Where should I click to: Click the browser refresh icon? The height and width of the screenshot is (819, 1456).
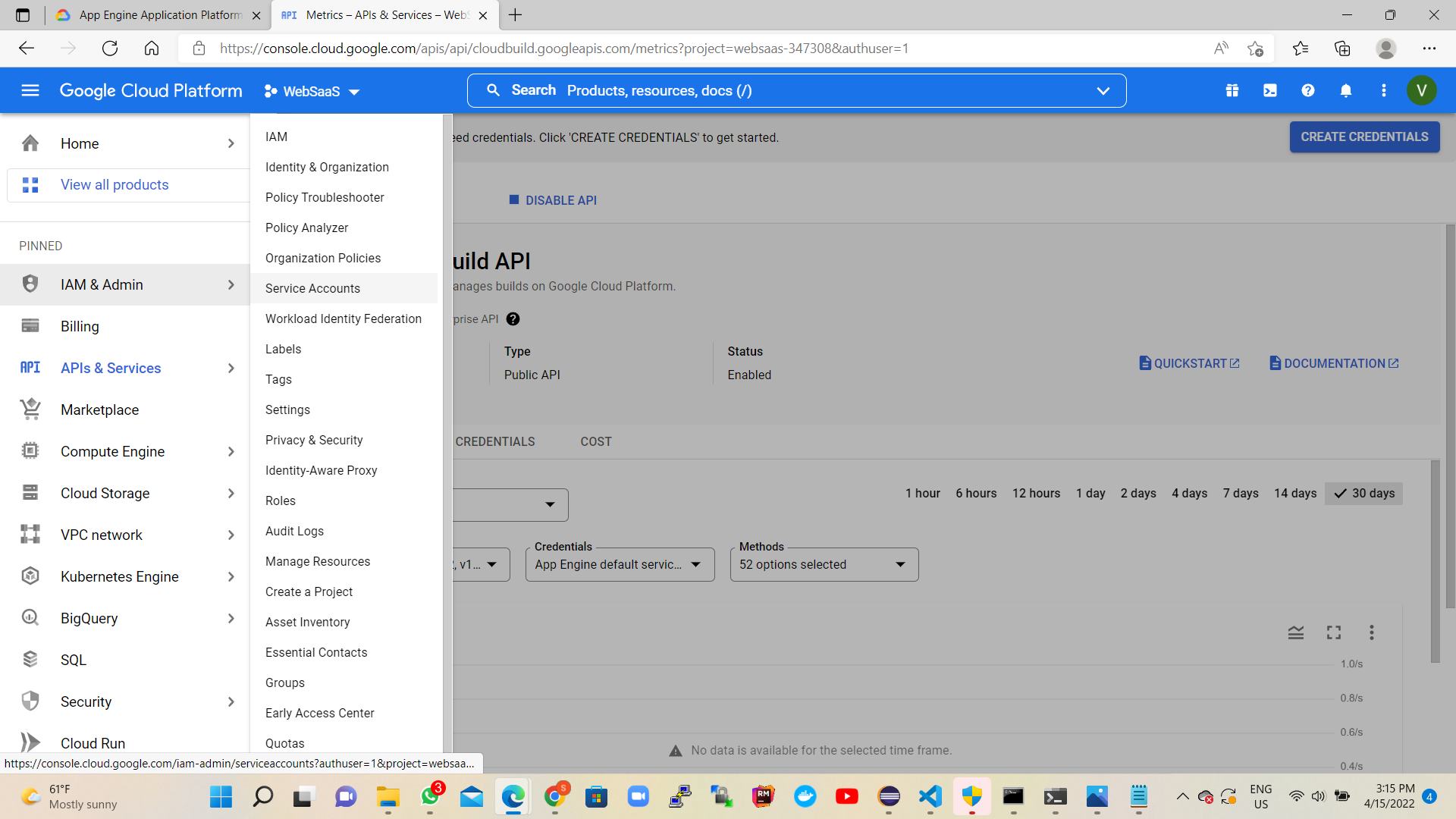(x=110, y=49)
